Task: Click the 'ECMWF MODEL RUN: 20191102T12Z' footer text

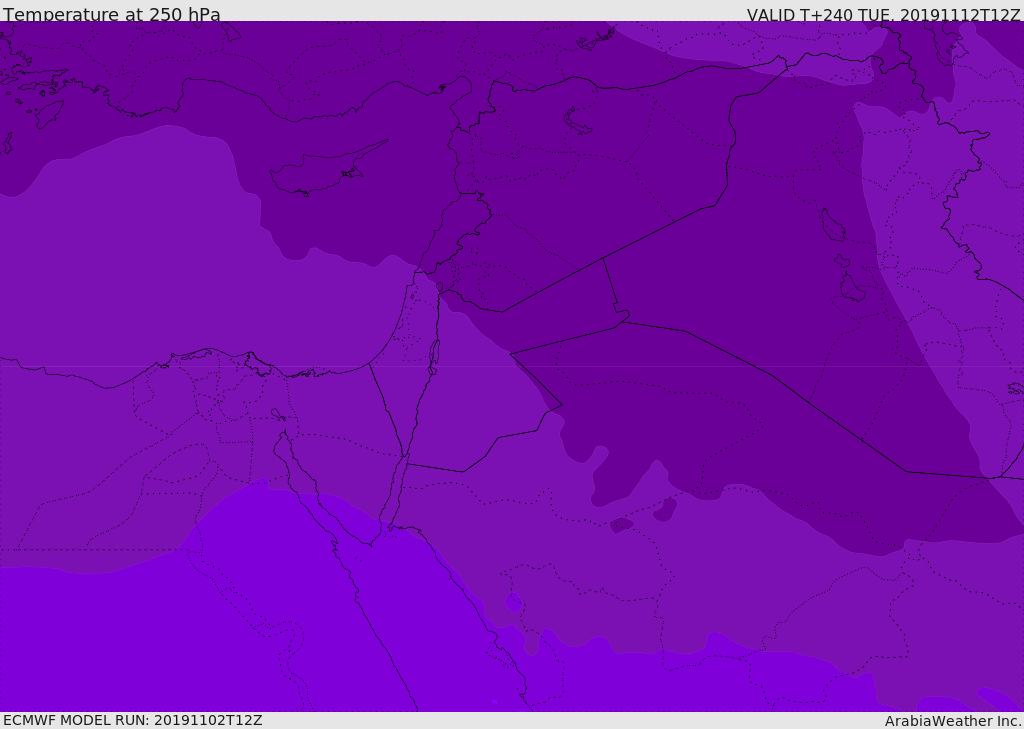Action: click(x=133, y=720)
